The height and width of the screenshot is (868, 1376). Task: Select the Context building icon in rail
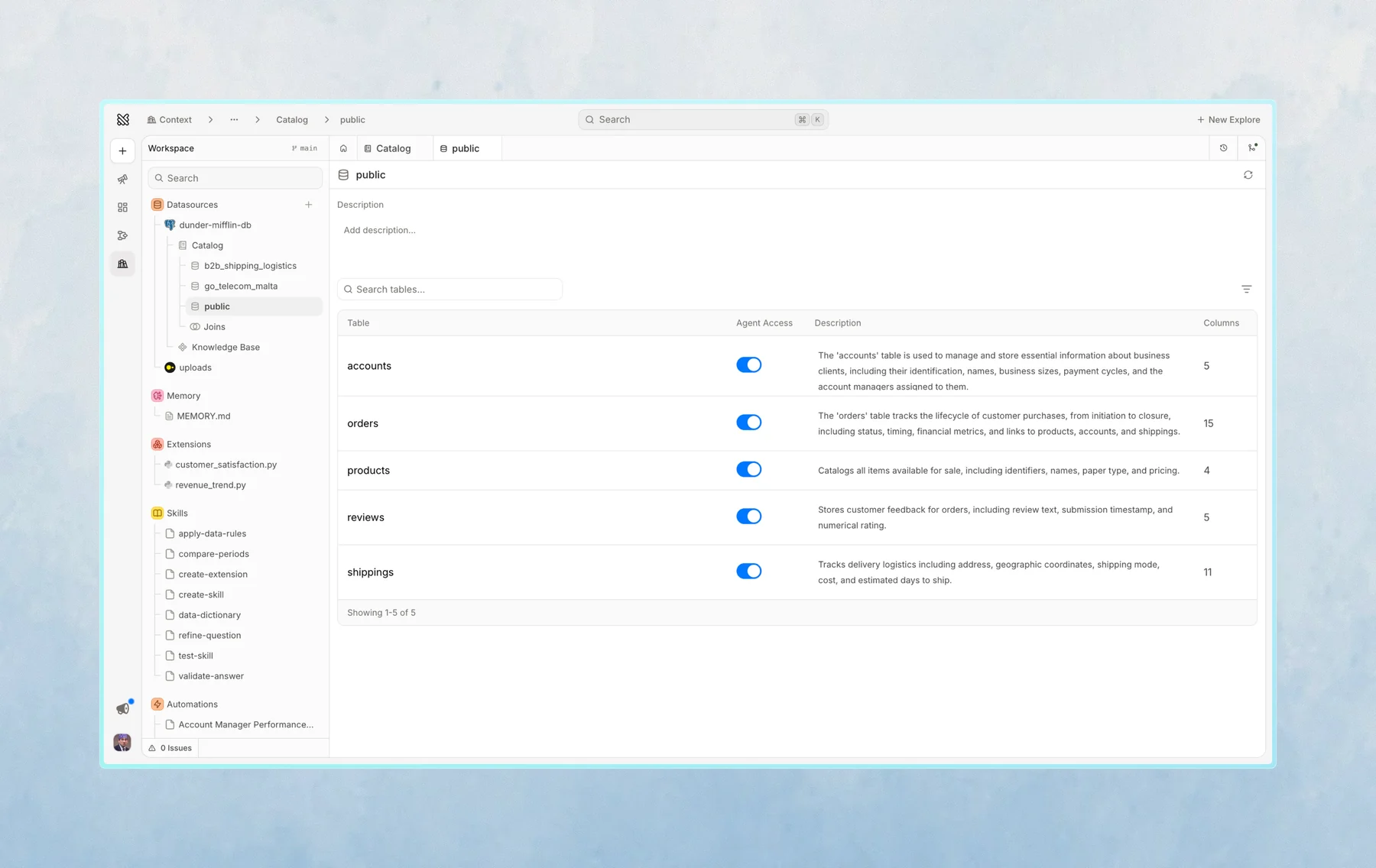coord(122,264)
